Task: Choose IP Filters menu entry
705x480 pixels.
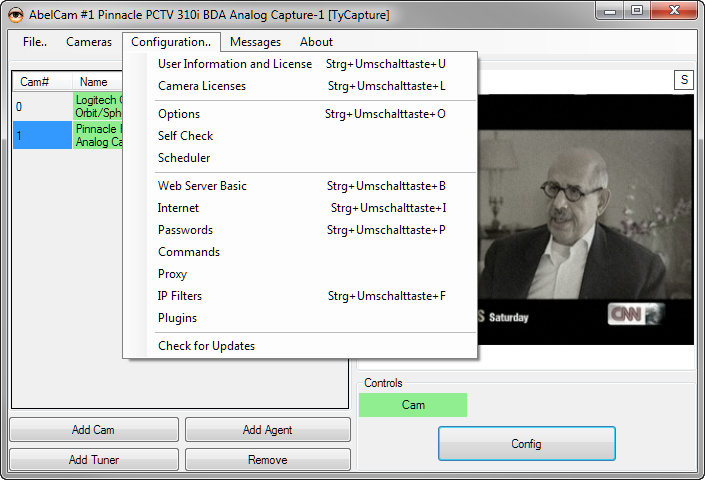Action: [180, 296]
